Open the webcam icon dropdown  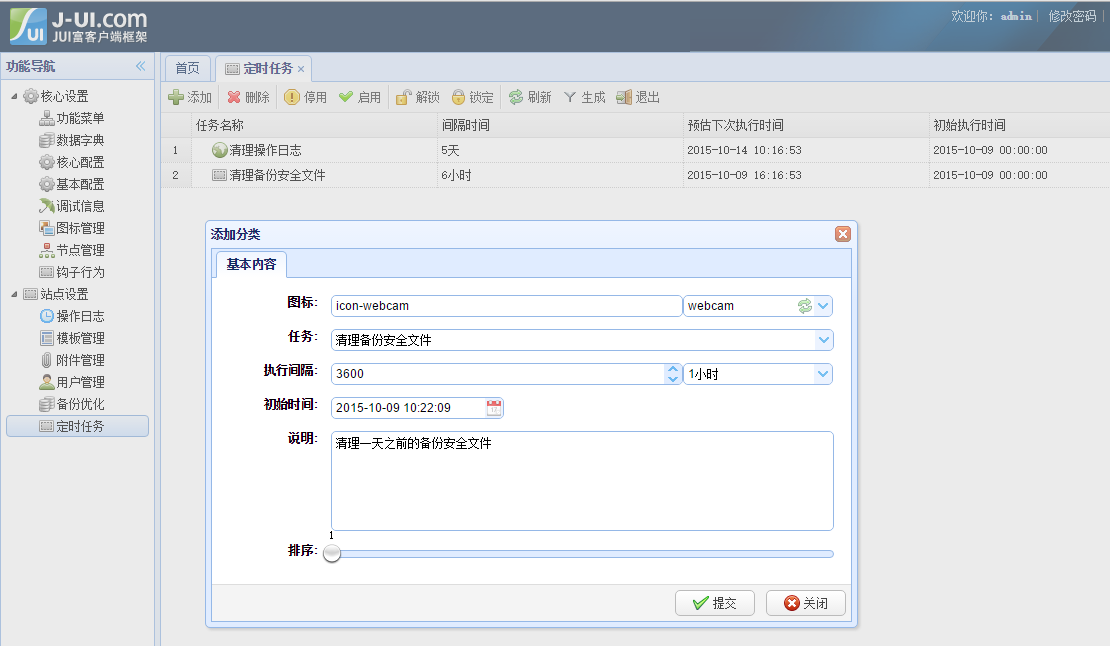[x=823, y=306]
